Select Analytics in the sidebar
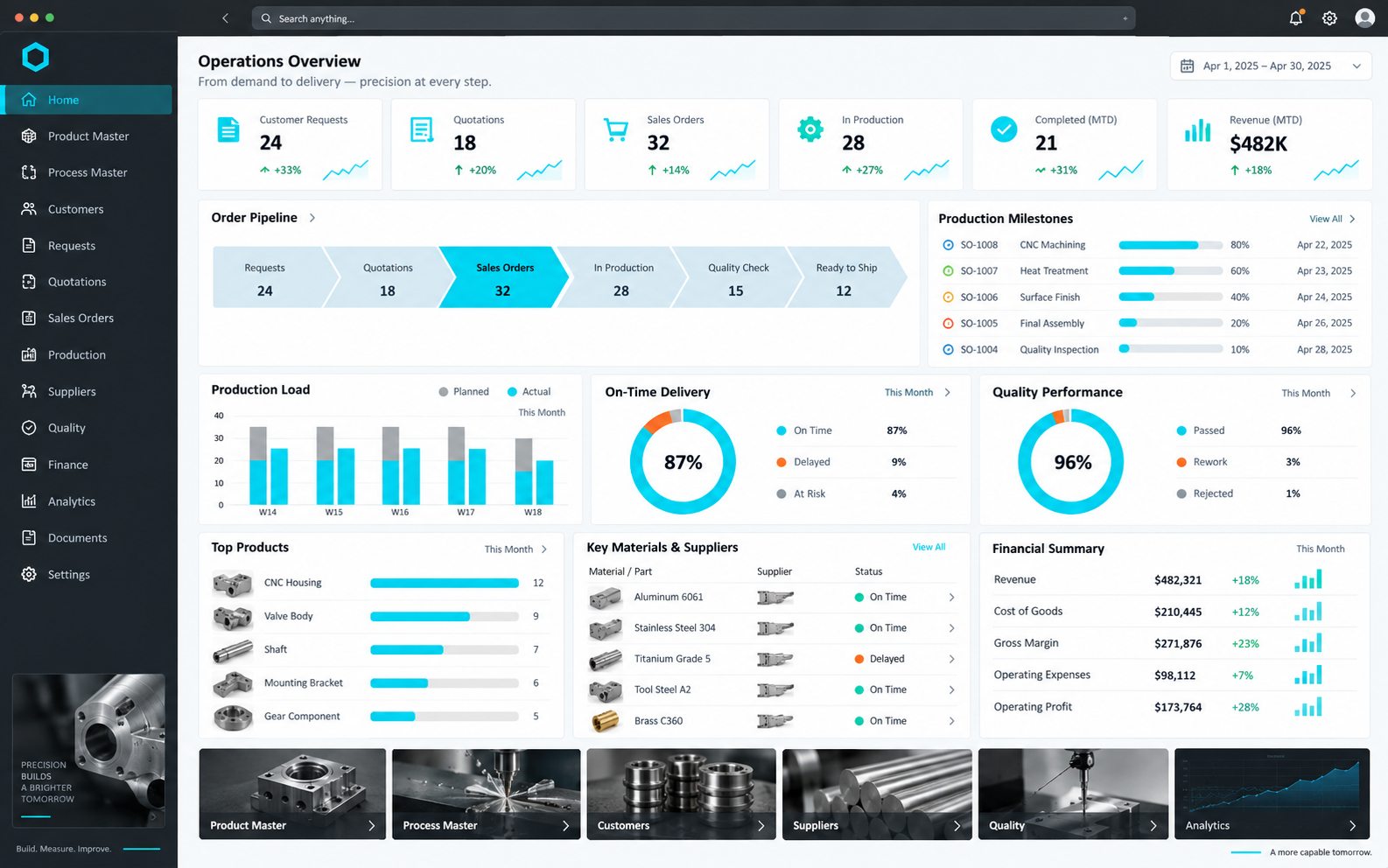 tap(88, 501)
